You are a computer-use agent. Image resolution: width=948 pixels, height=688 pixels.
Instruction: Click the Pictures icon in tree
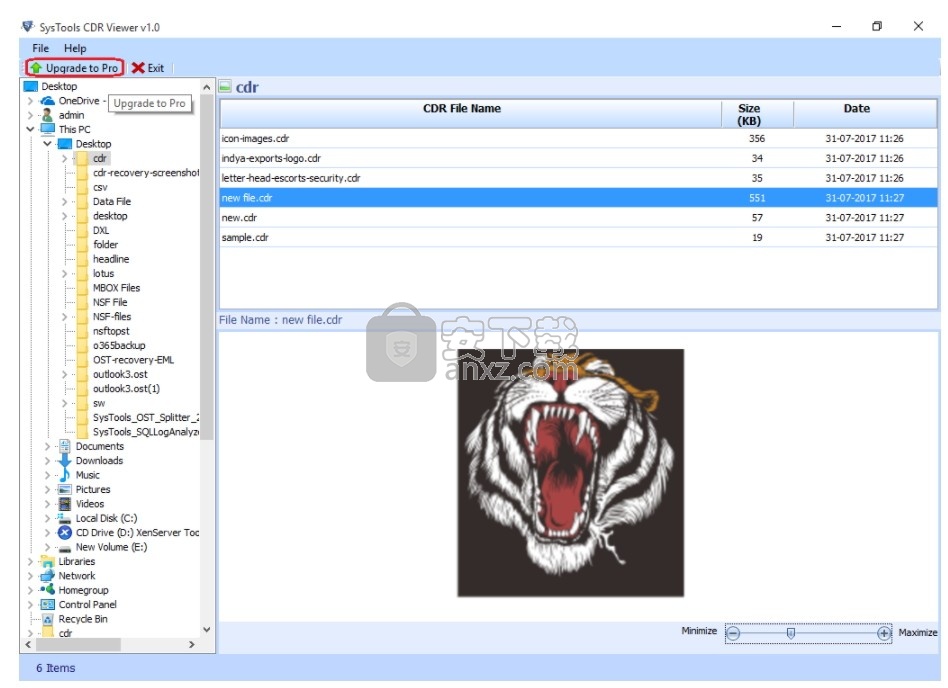(65, 490)
